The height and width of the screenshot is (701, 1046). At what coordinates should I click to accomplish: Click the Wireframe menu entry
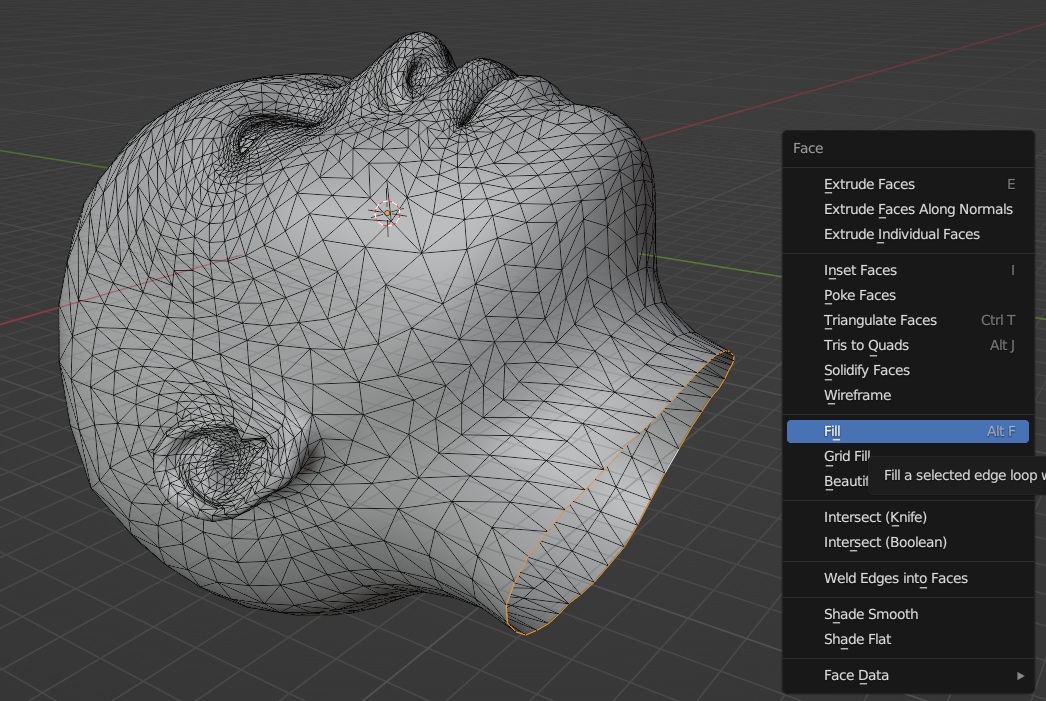(x=857, y=395)
